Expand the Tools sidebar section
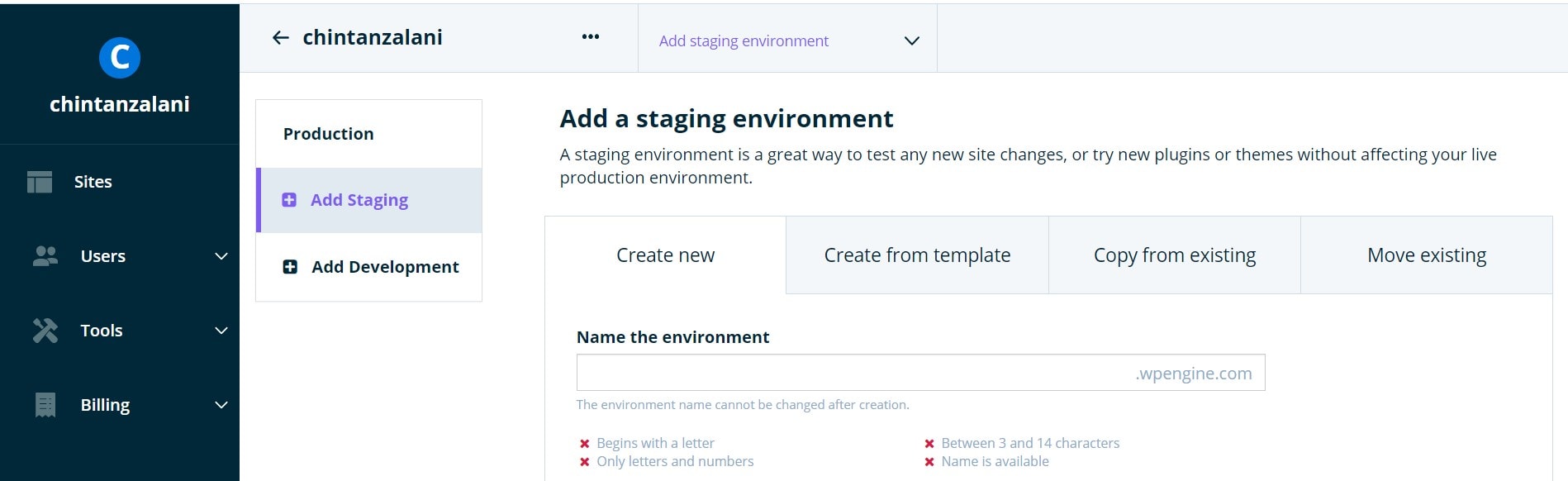 tap(221, 331)
